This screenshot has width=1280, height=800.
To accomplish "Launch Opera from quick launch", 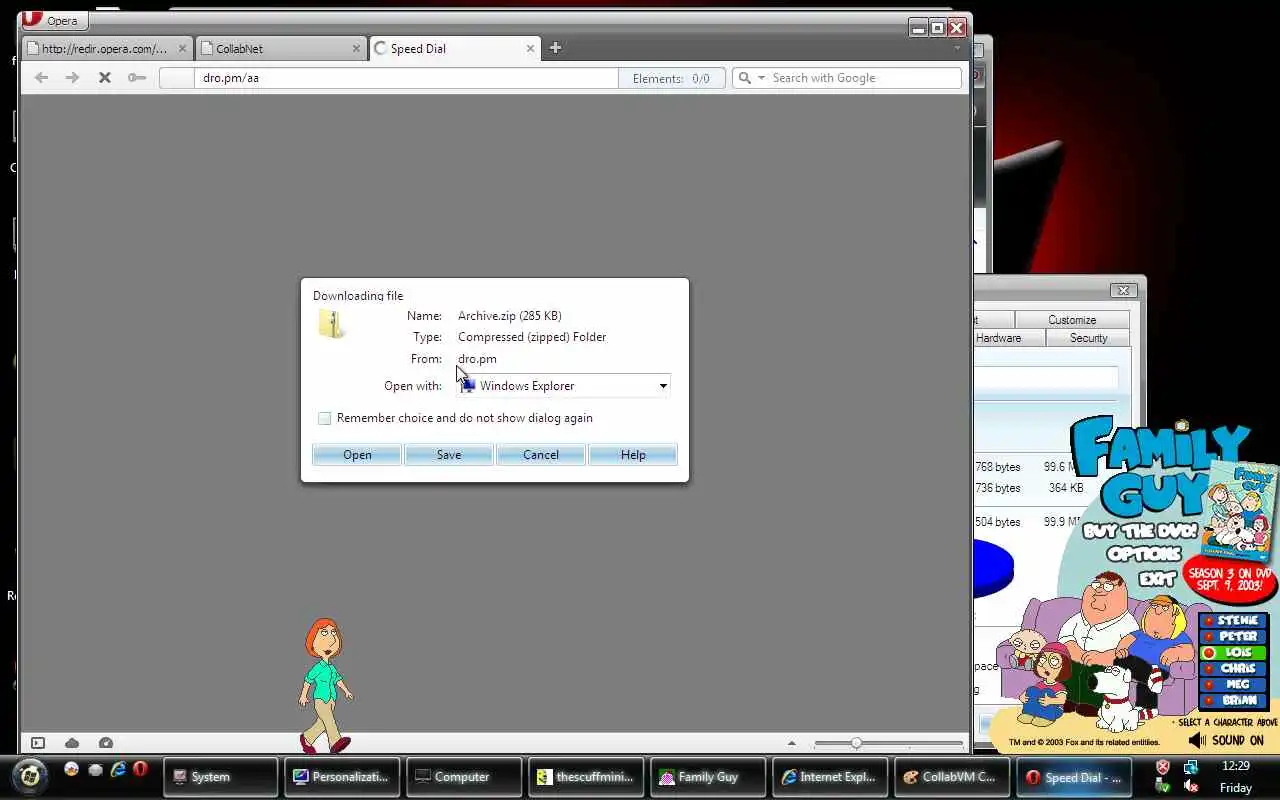I will 141,770.
